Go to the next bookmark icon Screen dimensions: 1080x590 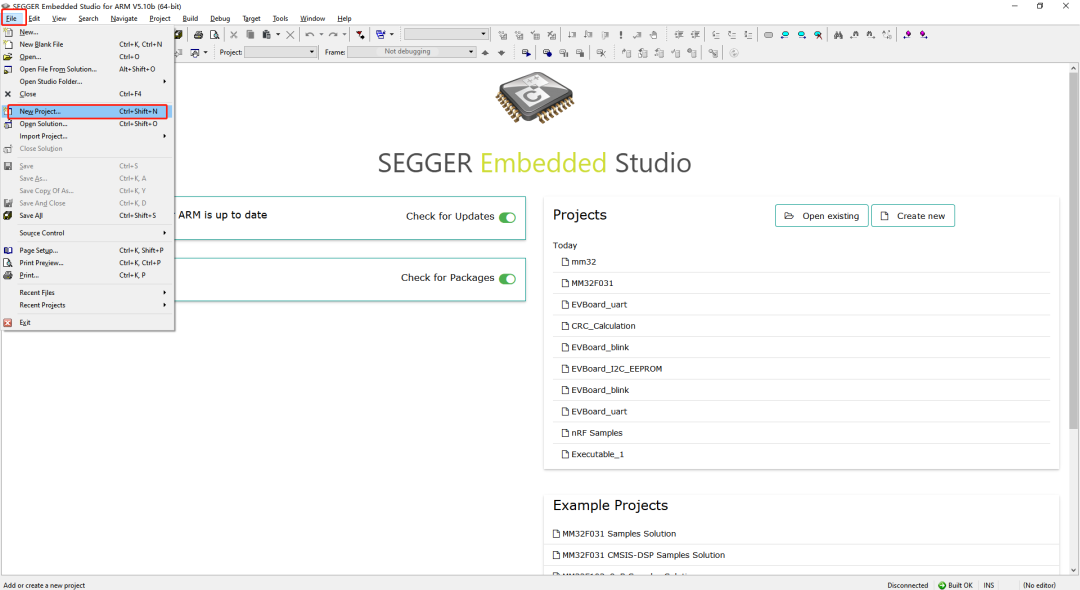[802, 34]
